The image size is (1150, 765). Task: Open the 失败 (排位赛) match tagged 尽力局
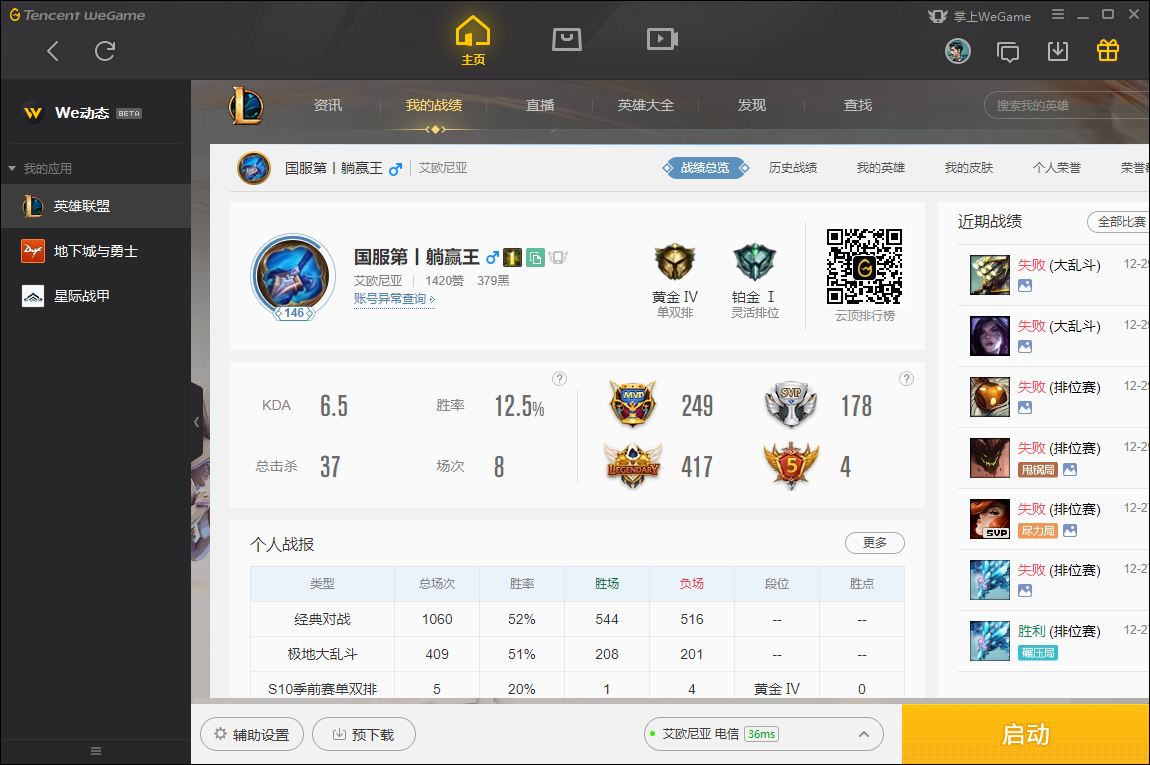tap(1054, 519)
